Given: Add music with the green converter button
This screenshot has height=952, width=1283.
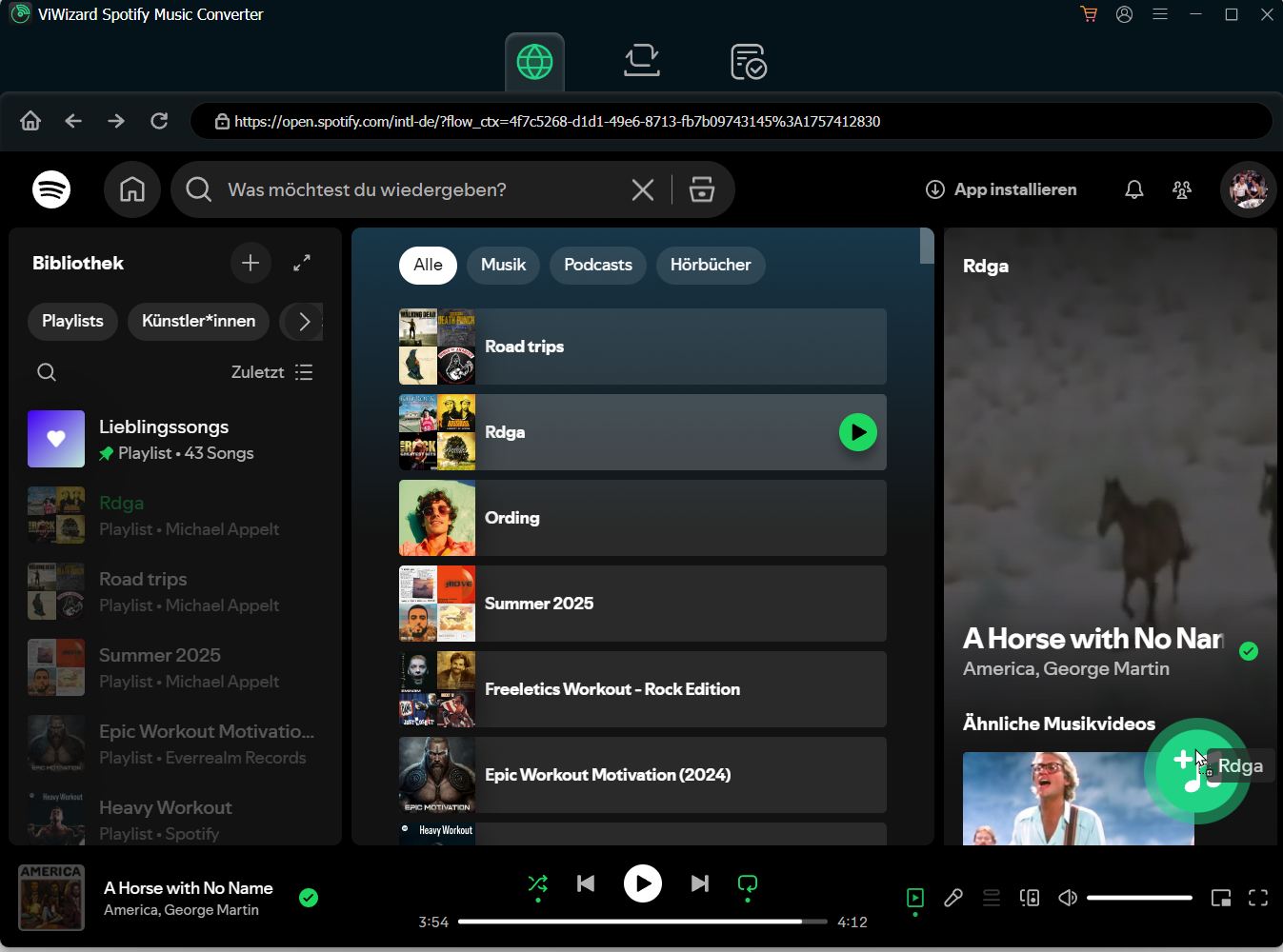Looking at the screenshot, I should pos(1196,771).
